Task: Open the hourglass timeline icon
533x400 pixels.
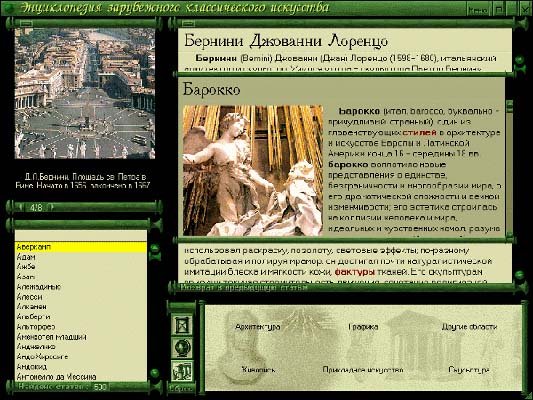Action: coord(182,326)
